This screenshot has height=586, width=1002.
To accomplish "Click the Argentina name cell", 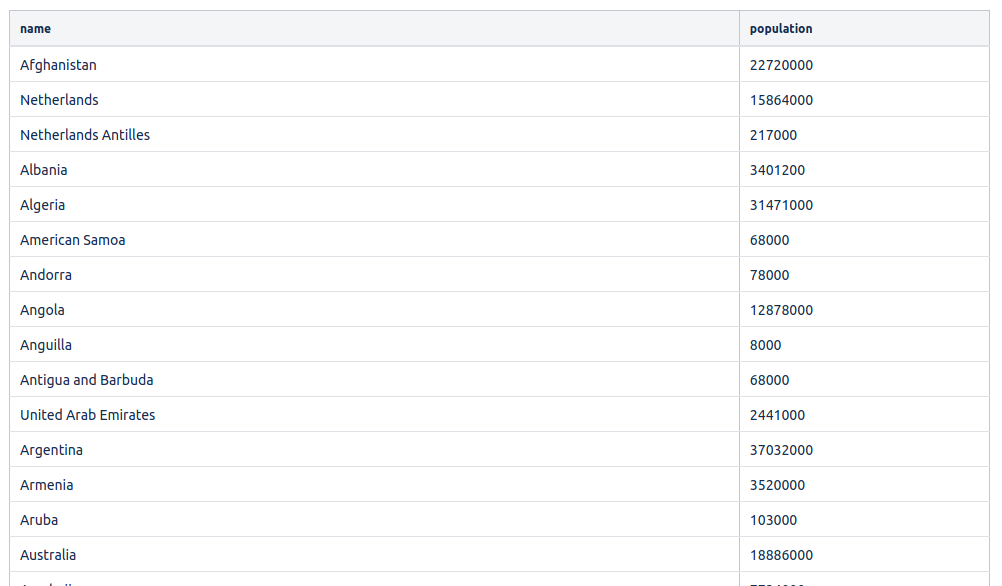I will pos(51,450).
